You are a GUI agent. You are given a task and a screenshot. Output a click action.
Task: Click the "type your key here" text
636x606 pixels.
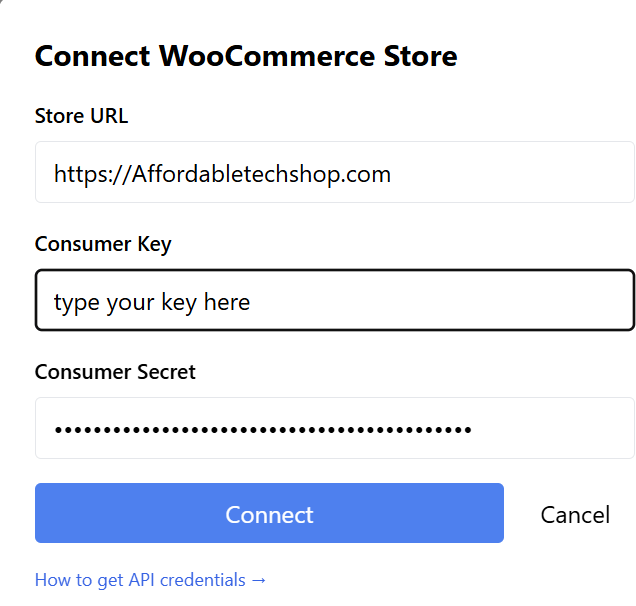152,301
